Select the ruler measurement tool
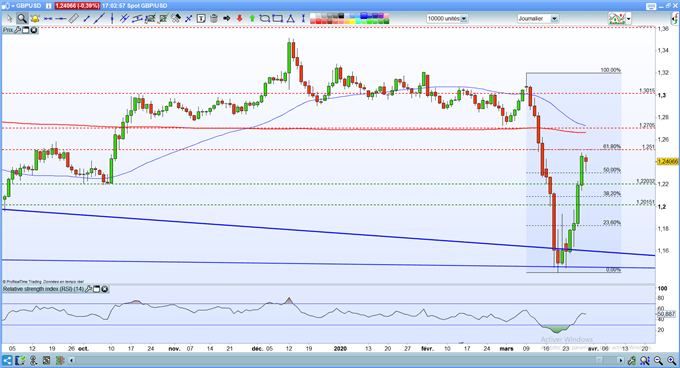This screenshot has width=680, height=368. (x=74, y=19)
